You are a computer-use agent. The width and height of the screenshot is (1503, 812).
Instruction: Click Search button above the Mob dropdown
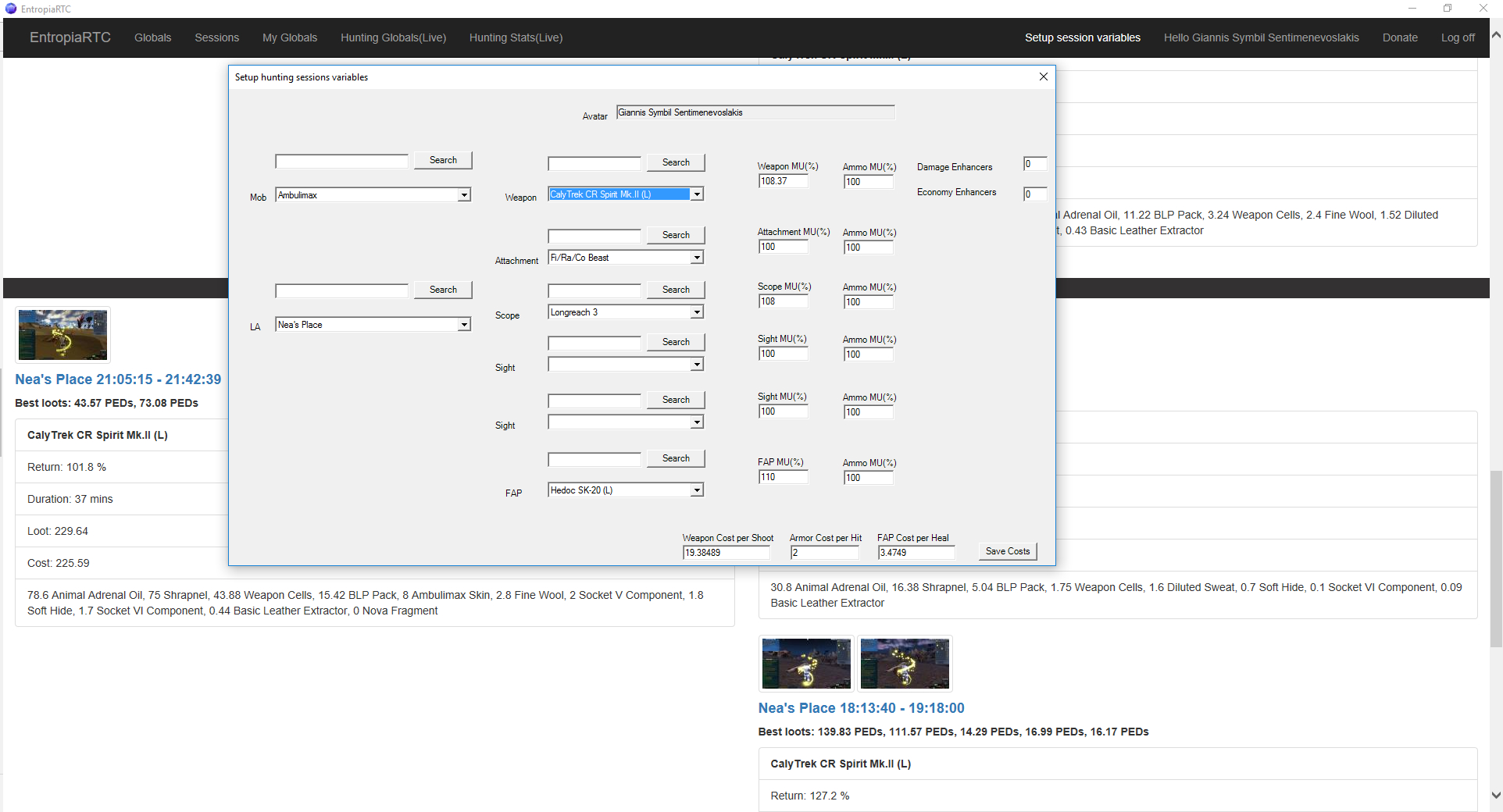pyautogui.click(x=443, y=160)
